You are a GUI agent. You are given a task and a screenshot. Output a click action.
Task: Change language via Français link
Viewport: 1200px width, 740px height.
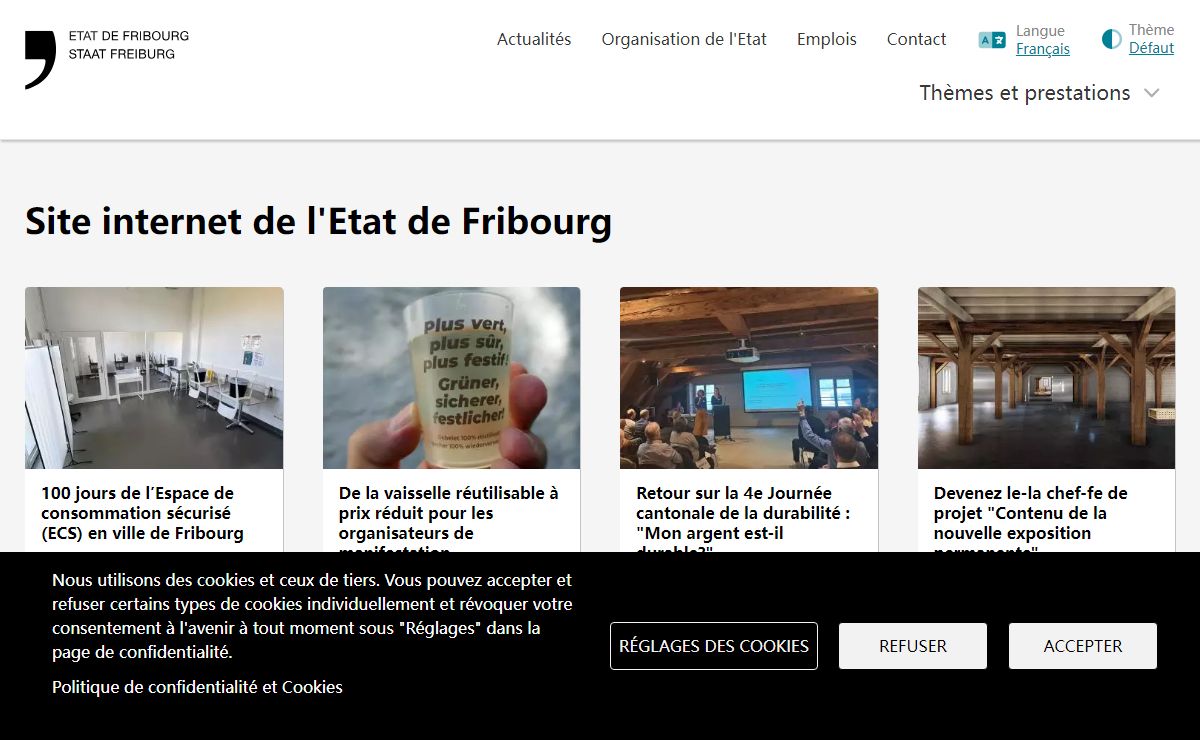point(1043,49)
